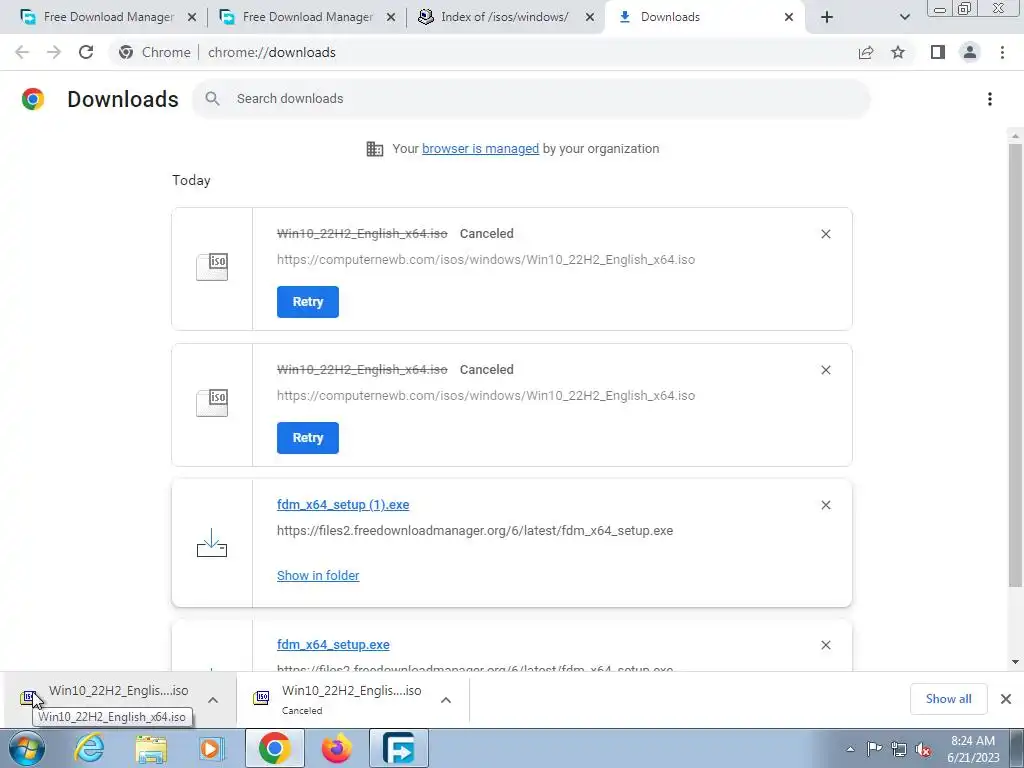Go back with the browser back arrow
Image resolution: width=1024 pixels, height=768 pixels.
(22, 52)
